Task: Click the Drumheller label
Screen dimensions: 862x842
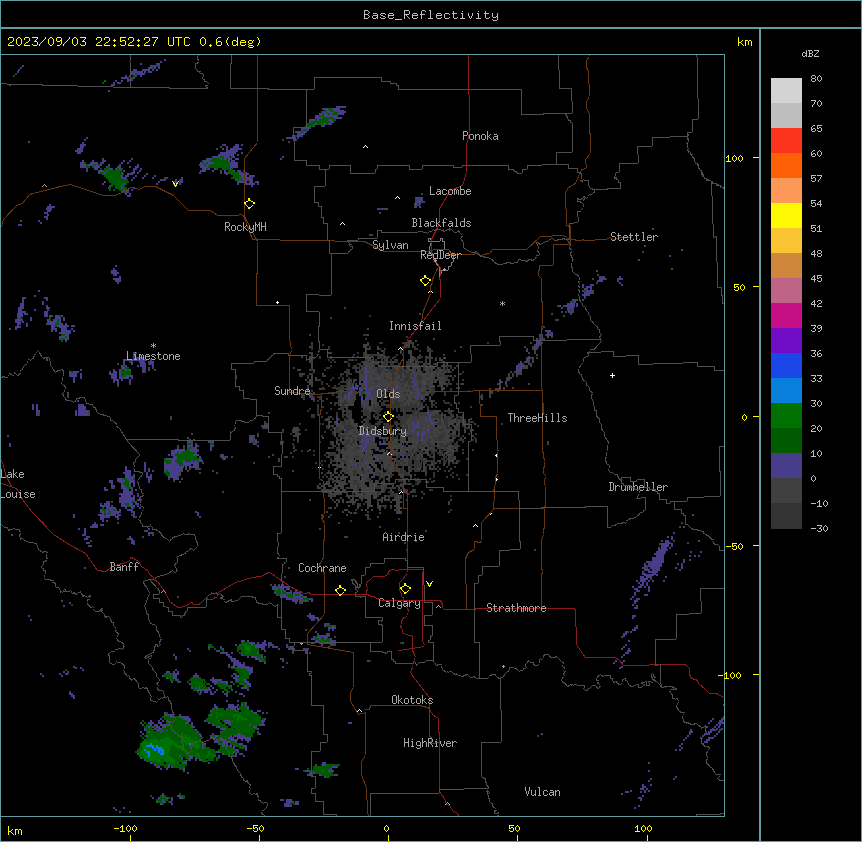Action: click(638, 487)
